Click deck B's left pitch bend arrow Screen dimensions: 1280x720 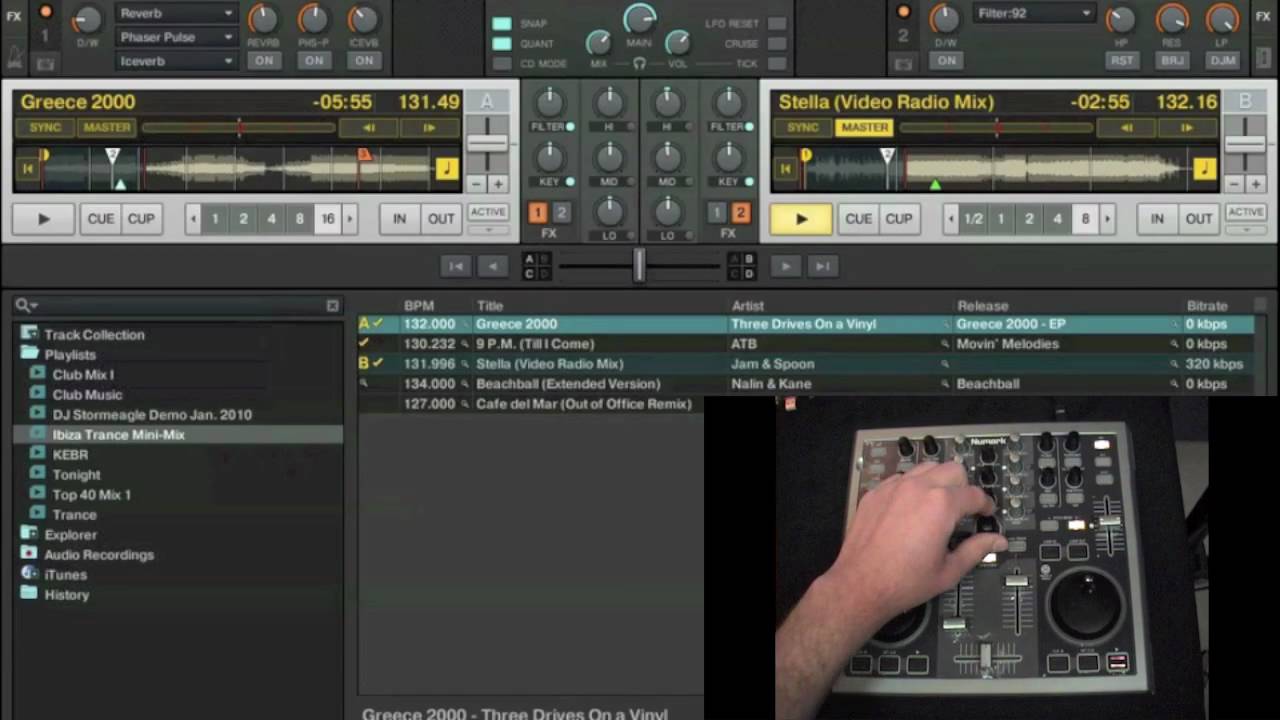pos(1127,128)
